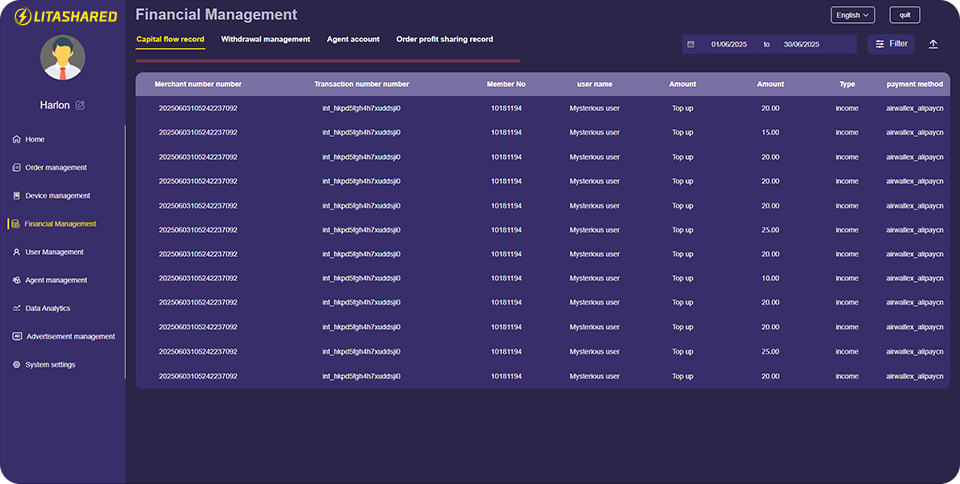Viewport: 960px width, 484px height.
Task: Click the quit button
Action: tap(904, 15)
